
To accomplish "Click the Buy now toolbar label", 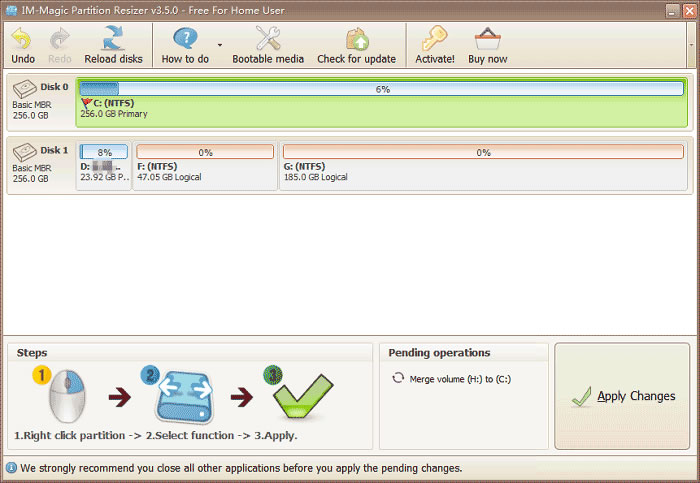I will click(x=488, y=59).
